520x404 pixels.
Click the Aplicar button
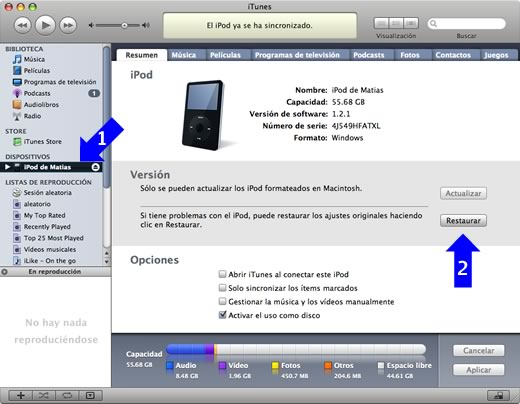479,370
